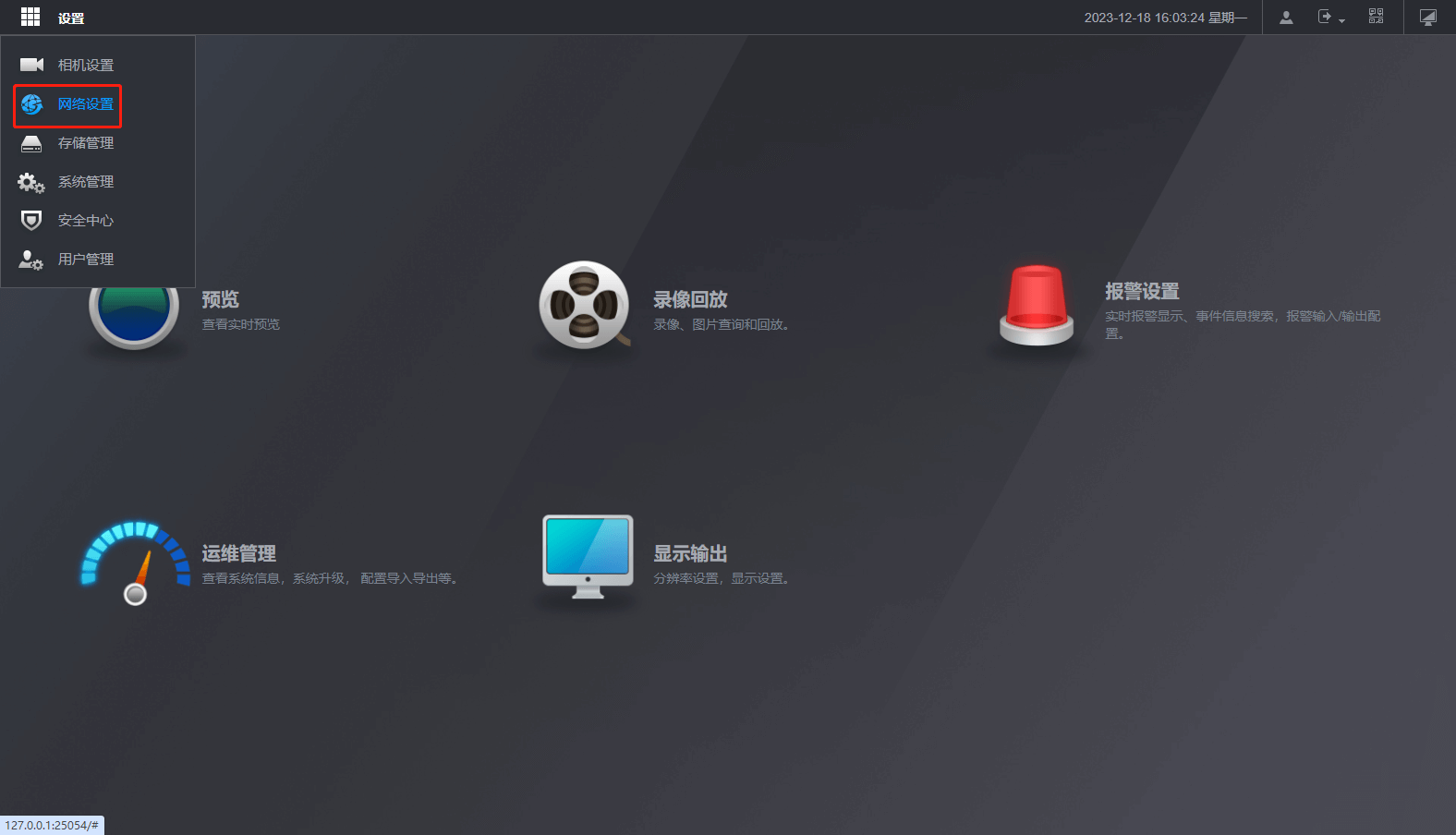The image size is (1456, 835).
Task: Open the gauge maintenance icon
Action: (x=136, y=563)
